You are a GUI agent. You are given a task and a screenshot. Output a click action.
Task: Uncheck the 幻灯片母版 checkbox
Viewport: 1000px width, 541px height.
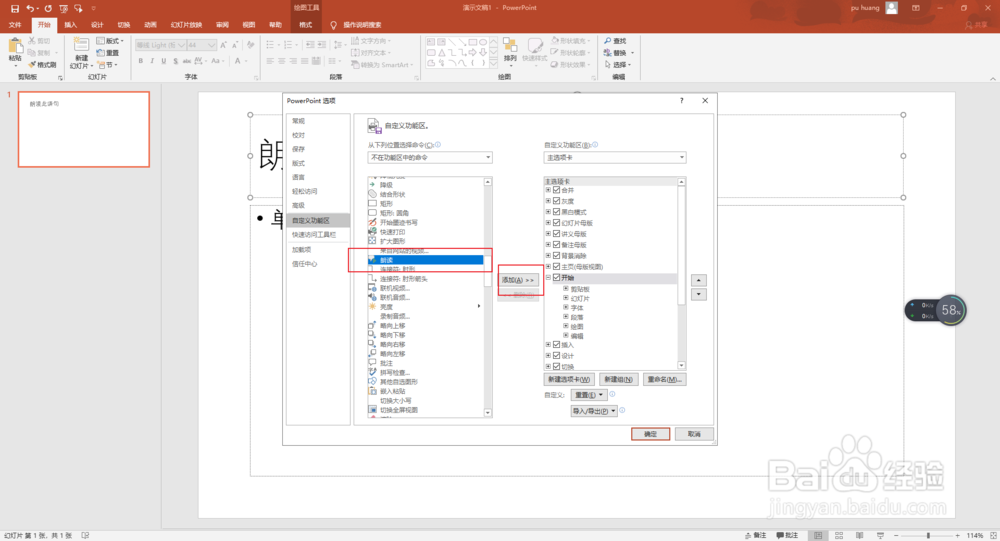(557, 223)
